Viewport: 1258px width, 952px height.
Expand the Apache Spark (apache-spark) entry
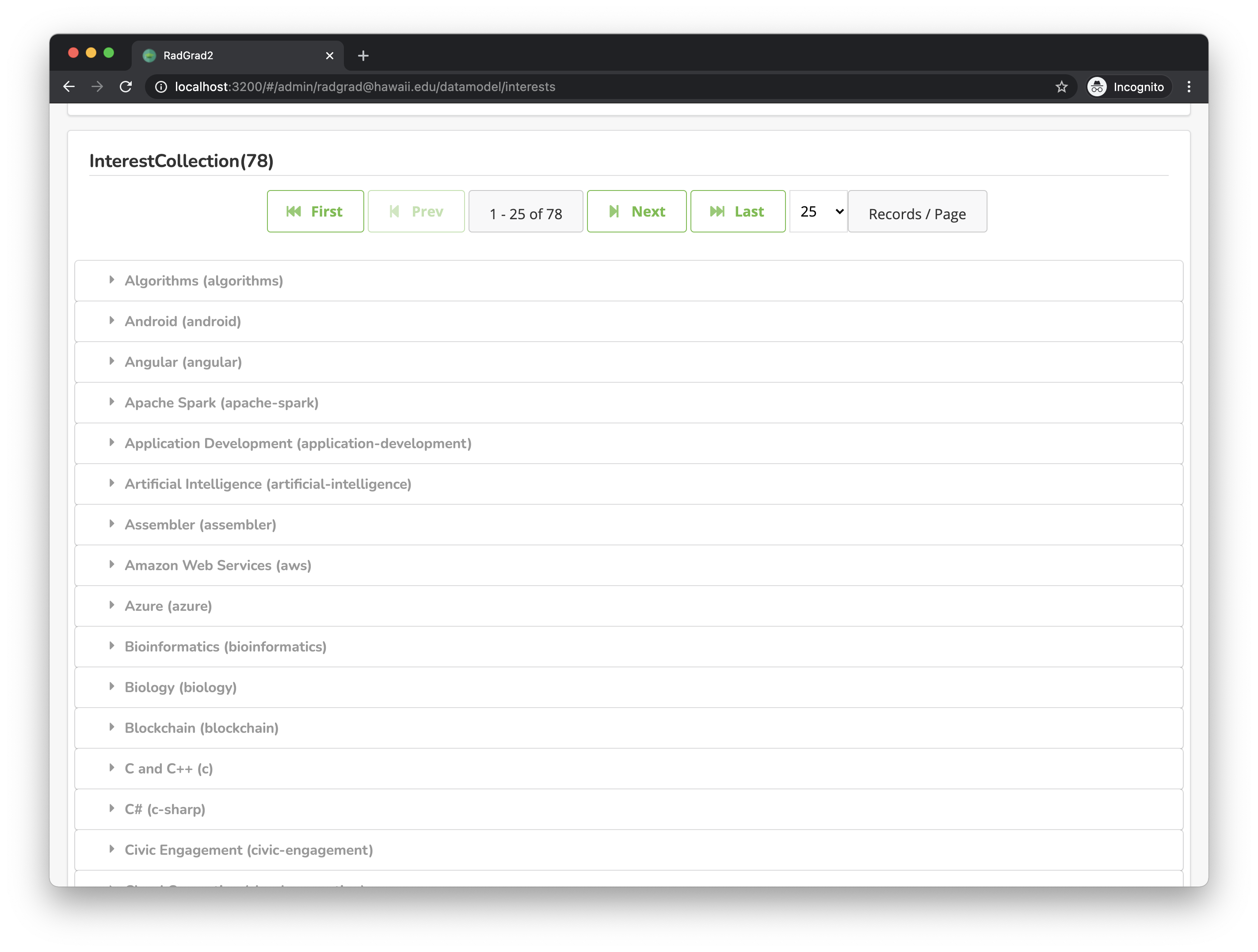(x=629, y=403)
